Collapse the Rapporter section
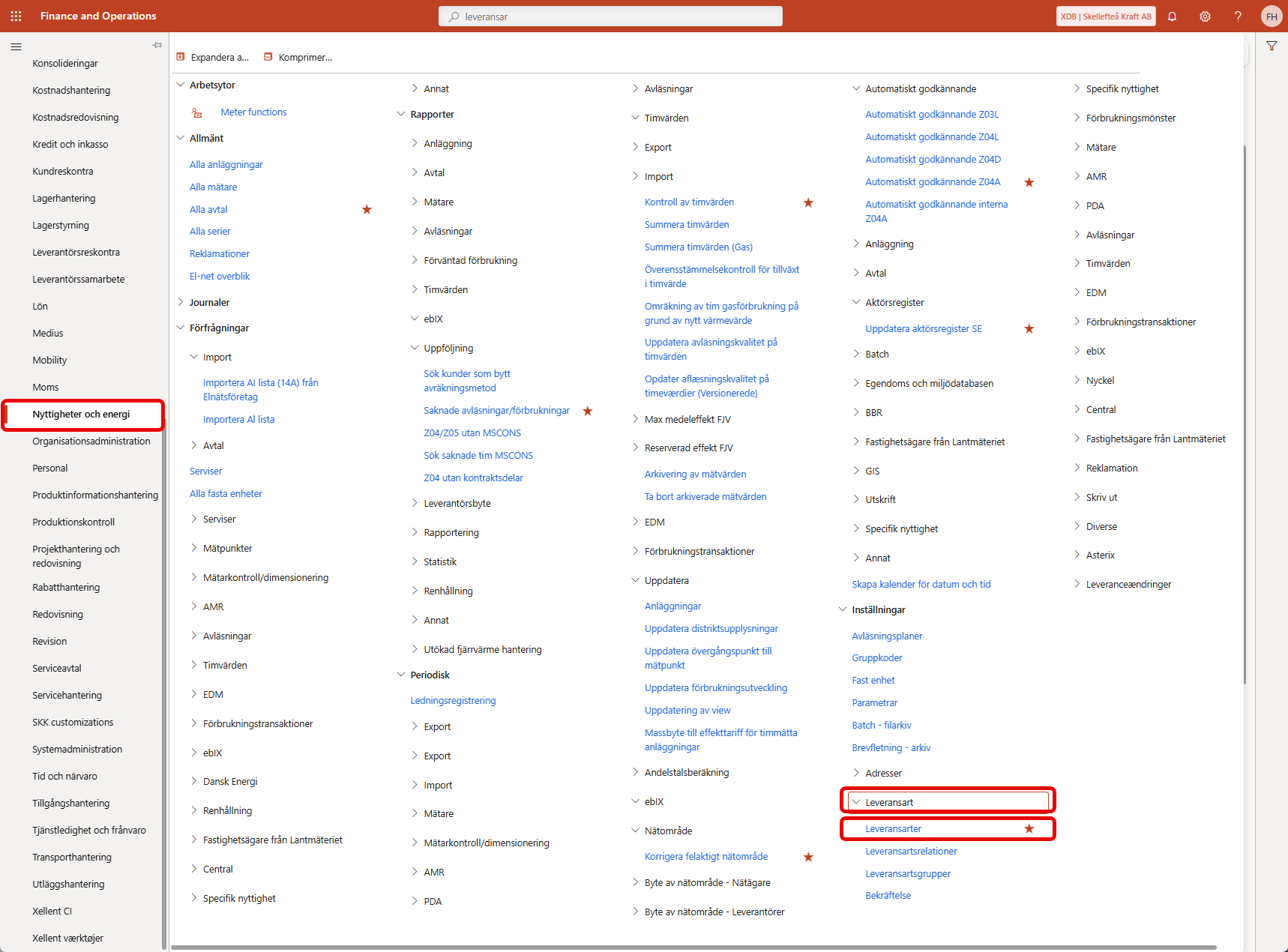 pos(401,114)
